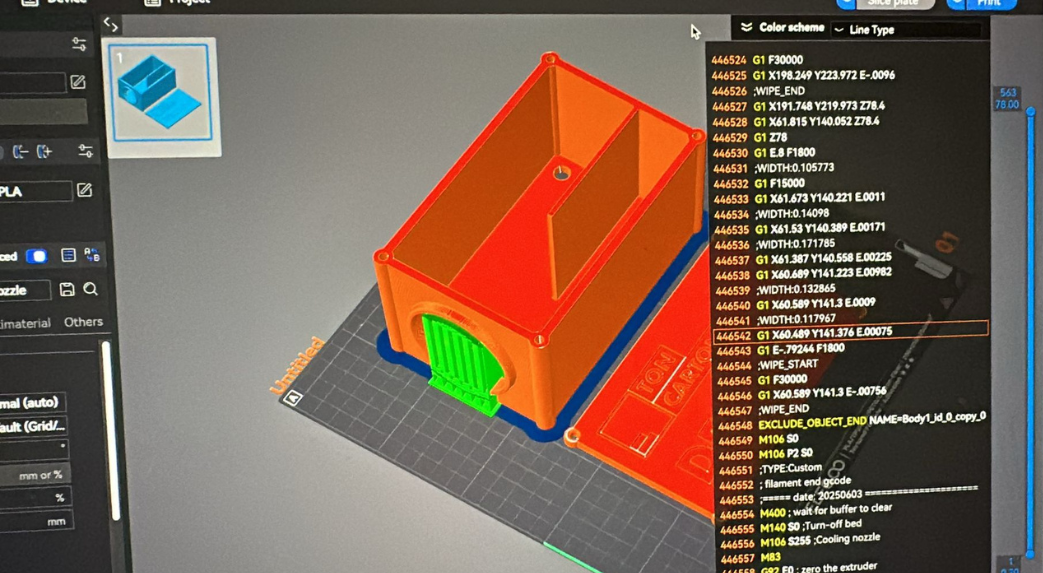Select line 446531 ;WIDTH:0.105773

(x=773, y=168)
